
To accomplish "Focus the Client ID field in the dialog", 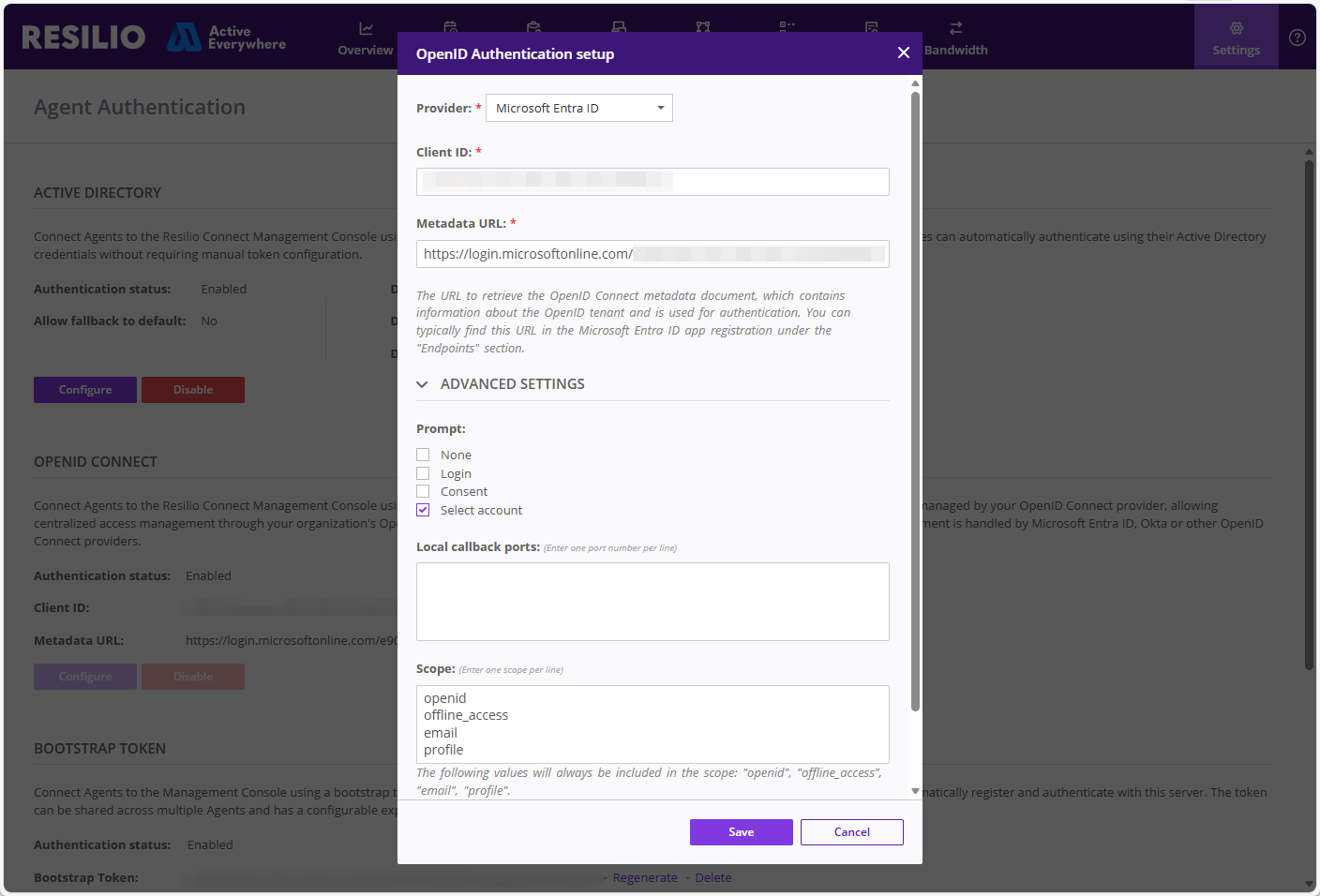I will coord(652,182).
